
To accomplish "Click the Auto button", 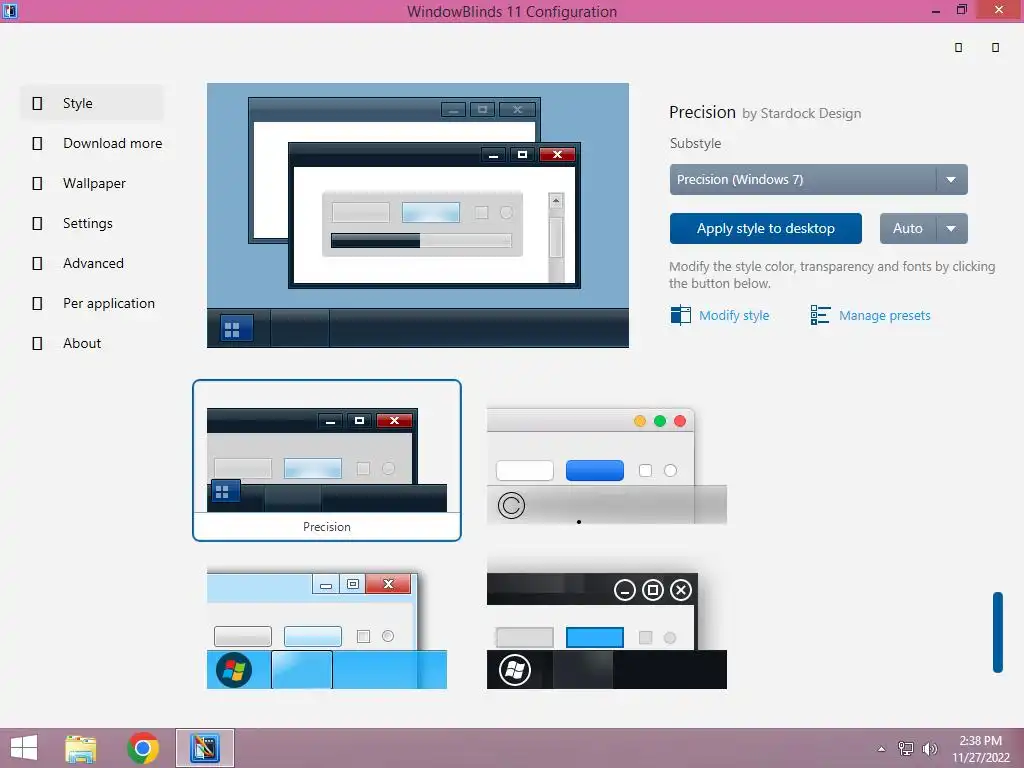I will 908,229.
